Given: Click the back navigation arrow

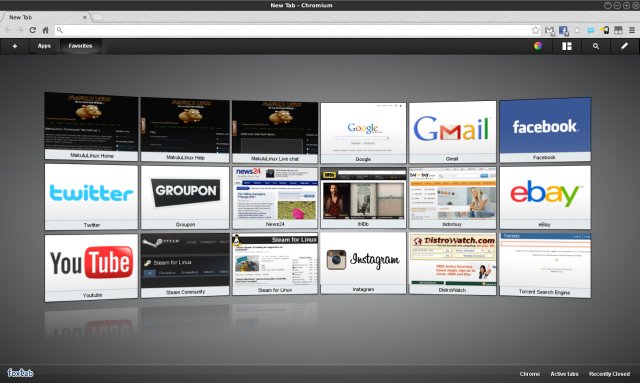Looking at the screenshot, I should point(8,30).
